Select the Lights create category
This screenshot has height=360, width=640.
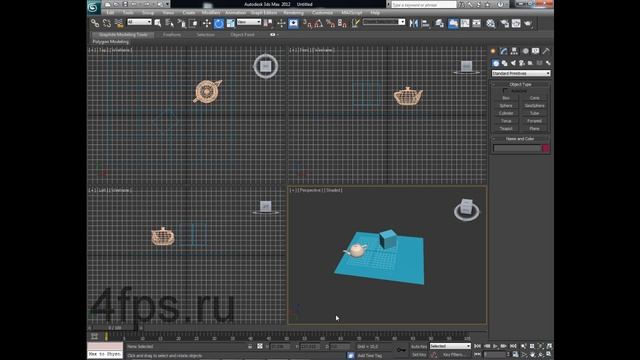pyautogui.click(x=513, y=63)
